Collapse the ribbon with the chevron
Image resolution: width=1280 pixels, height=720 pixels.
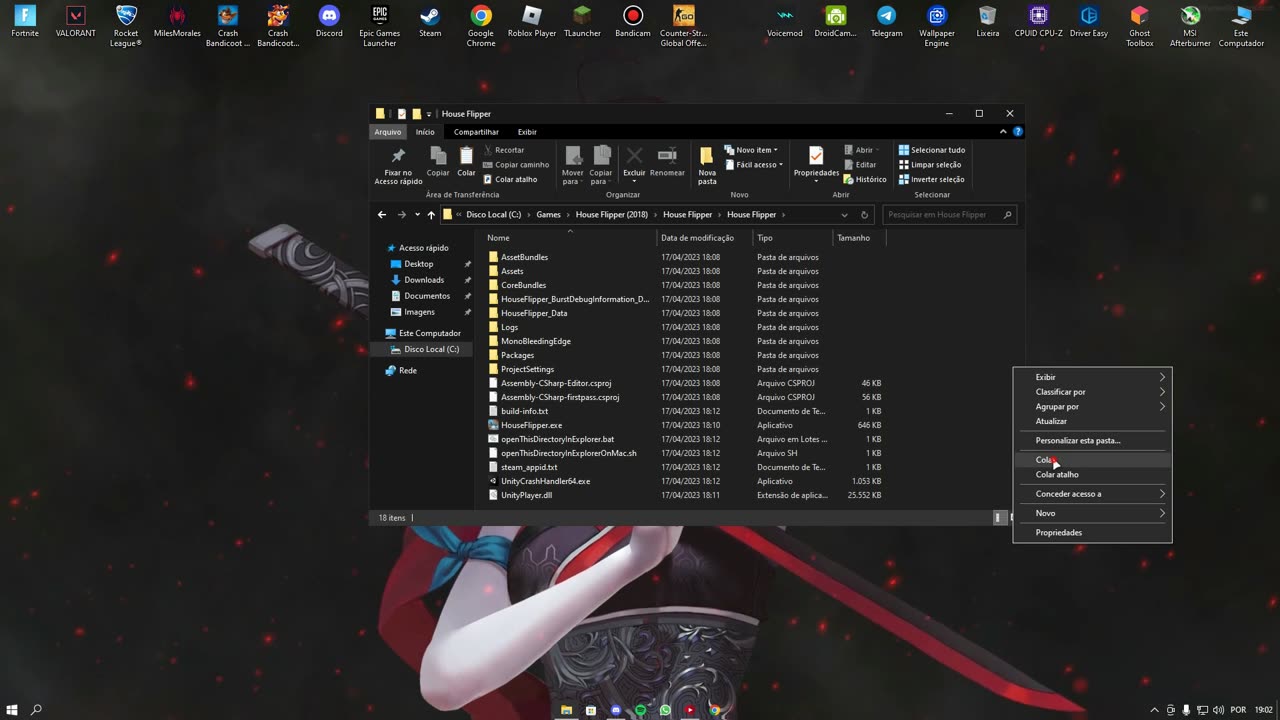pyautogui.click(x=1004, y=132)
